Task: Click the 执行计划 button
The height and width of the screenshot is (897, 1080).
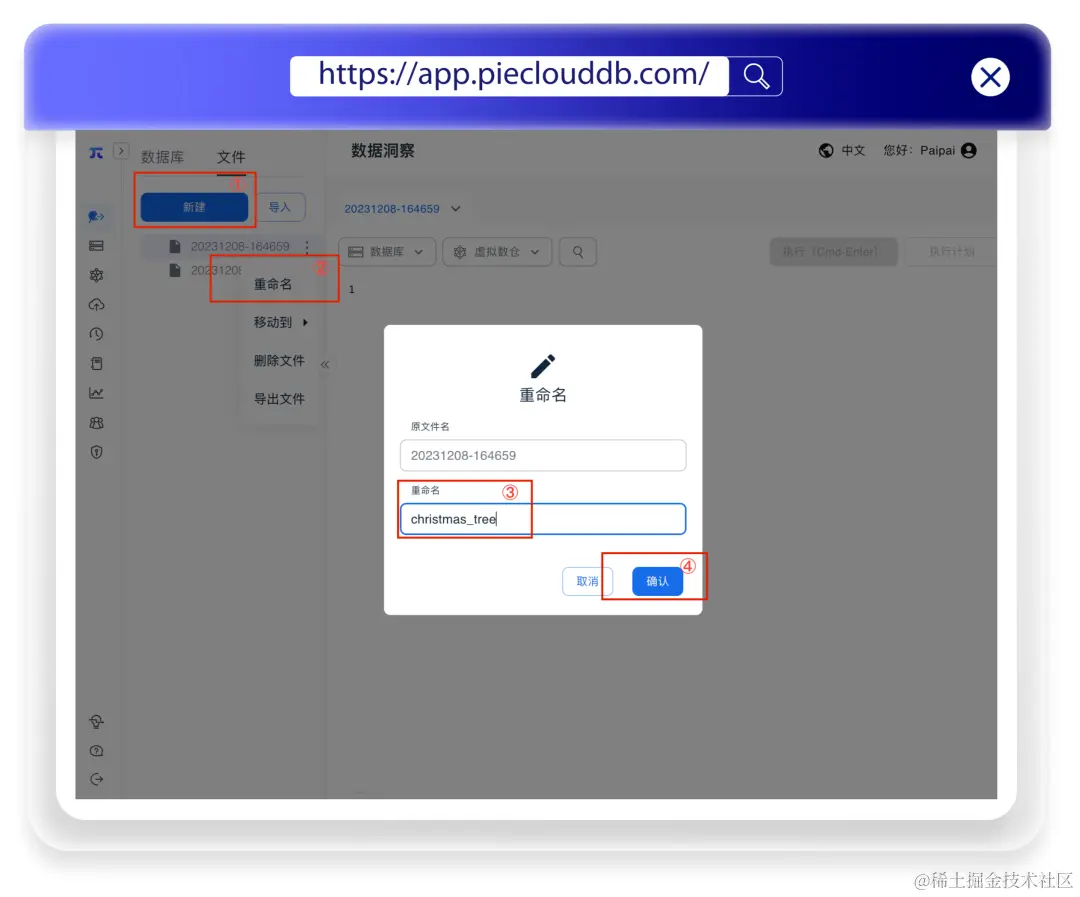Action: pos(951,251)
